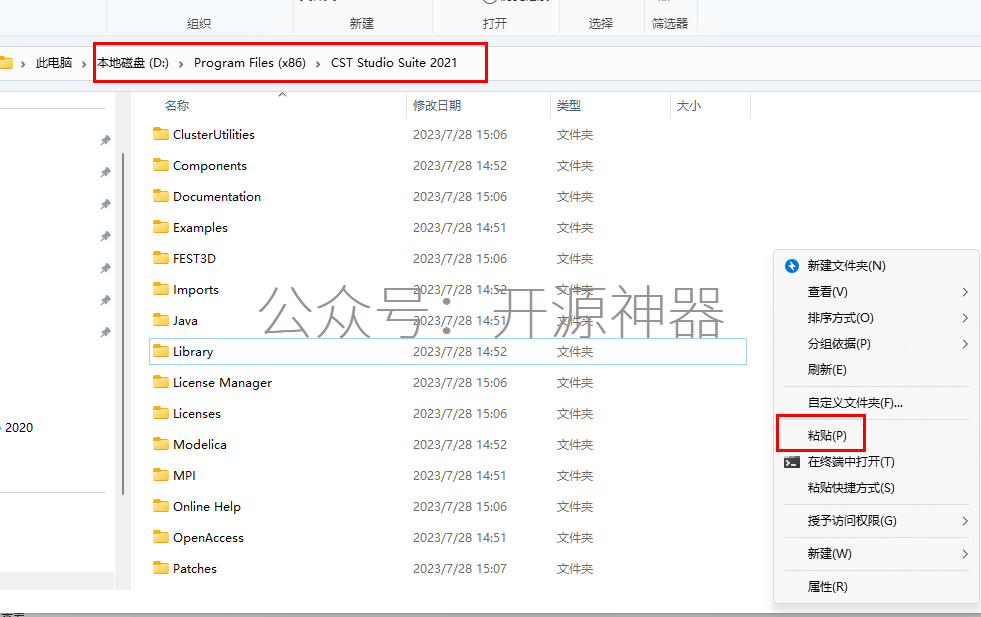Select the Patches folder icon

point(161,568)
